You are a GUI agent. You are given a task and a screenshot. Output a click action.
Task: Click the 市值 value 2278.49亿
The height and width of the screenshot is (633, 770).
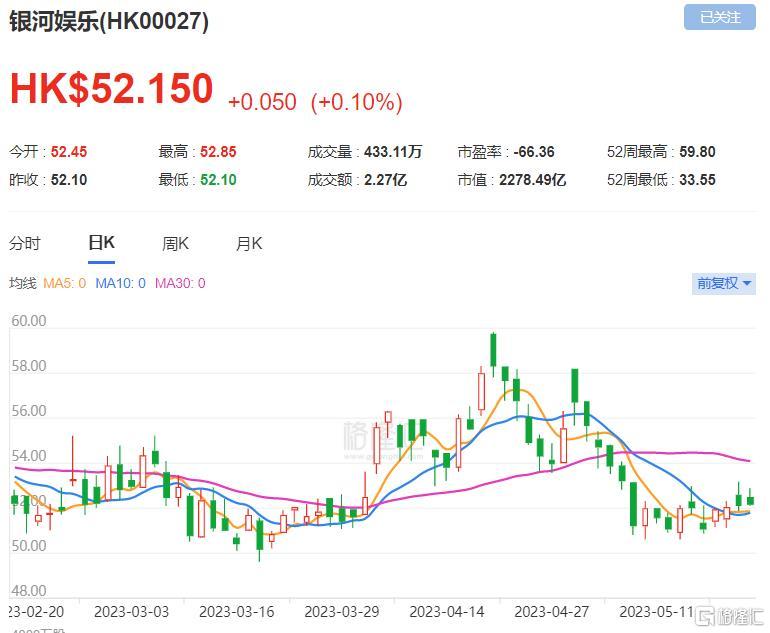(533, 180)
